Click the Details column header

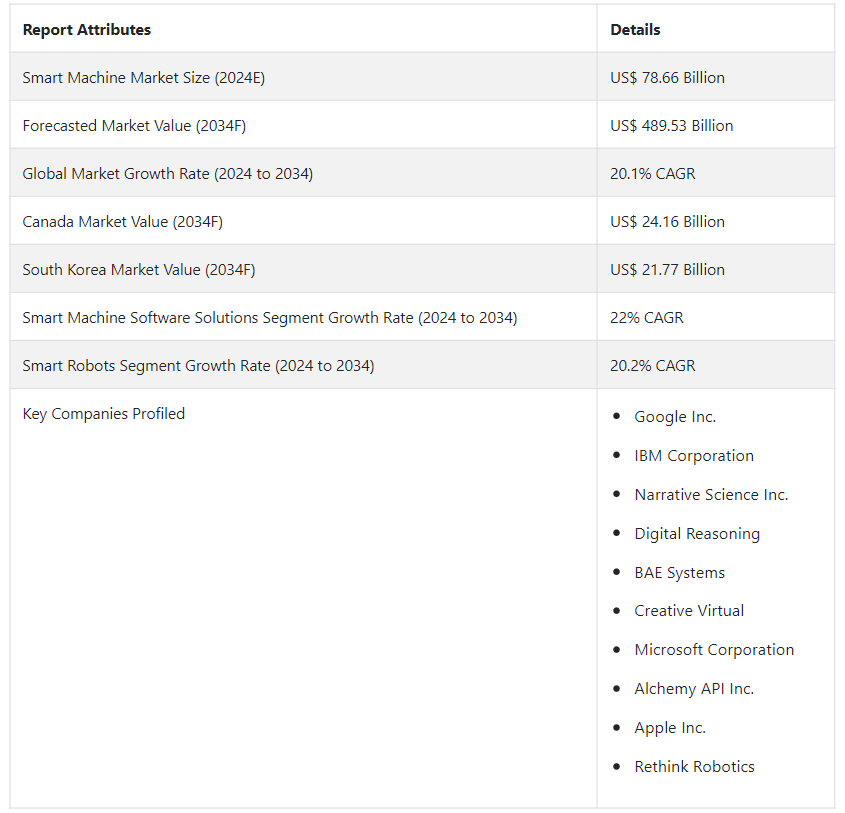coord(635,30)
